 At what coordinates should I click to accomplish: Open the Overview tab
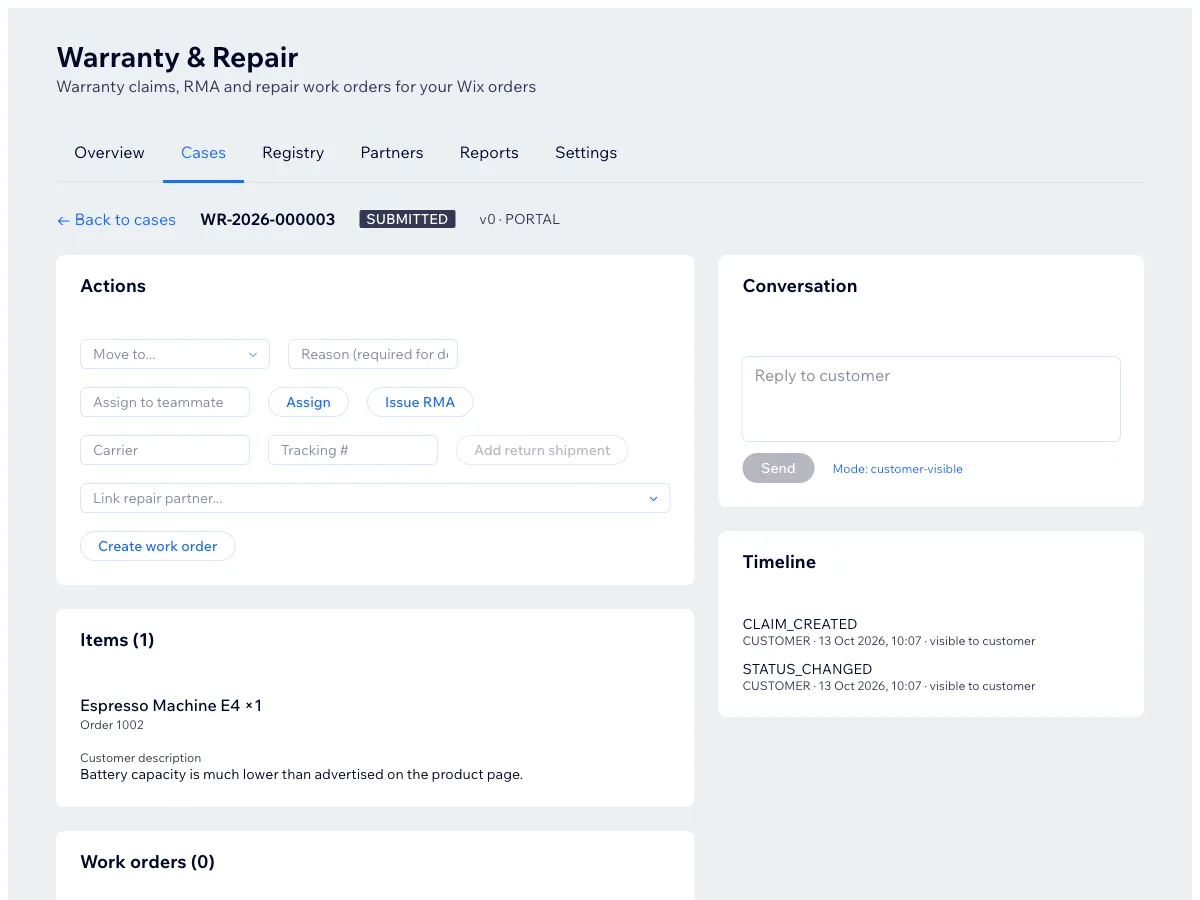109,153
